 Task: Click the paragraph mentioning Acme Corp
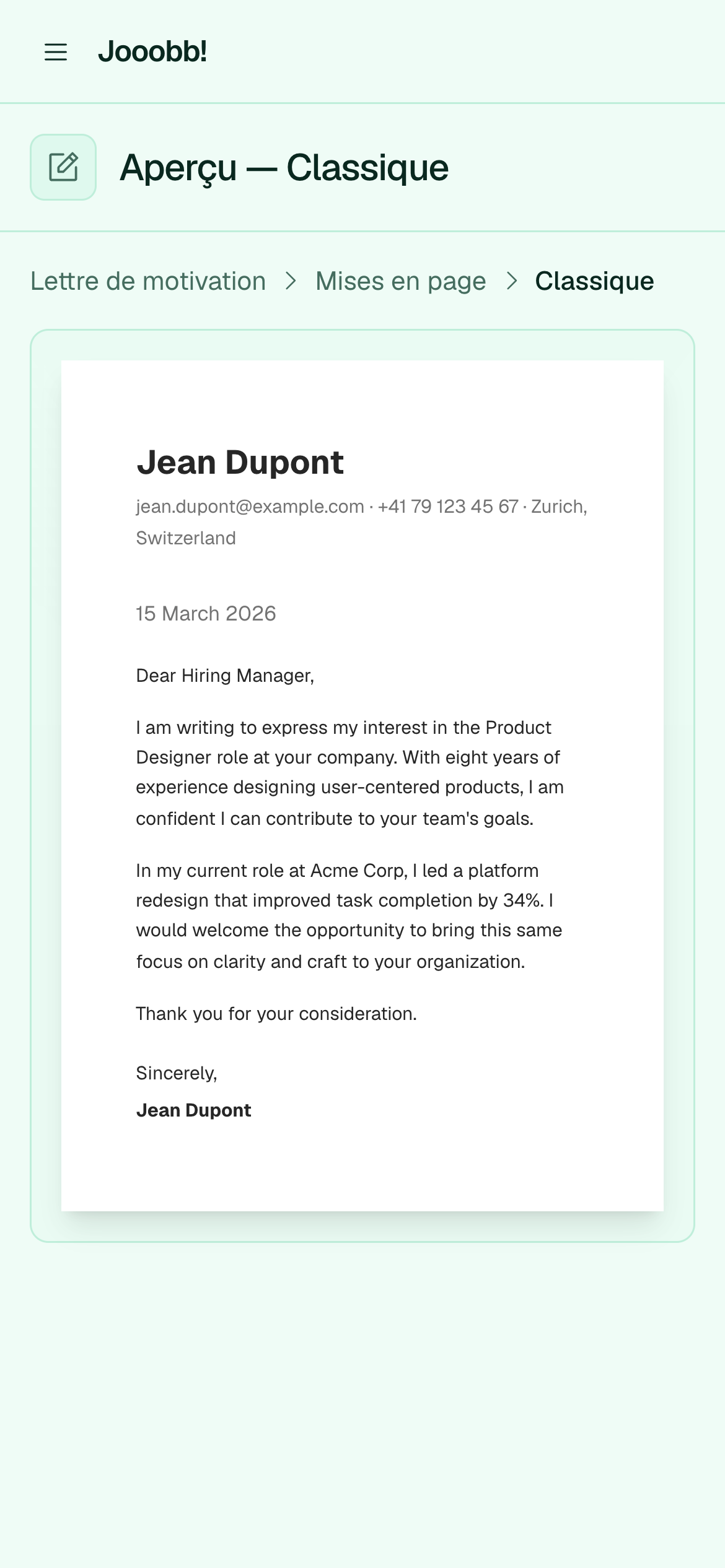[x=349, y=916]
